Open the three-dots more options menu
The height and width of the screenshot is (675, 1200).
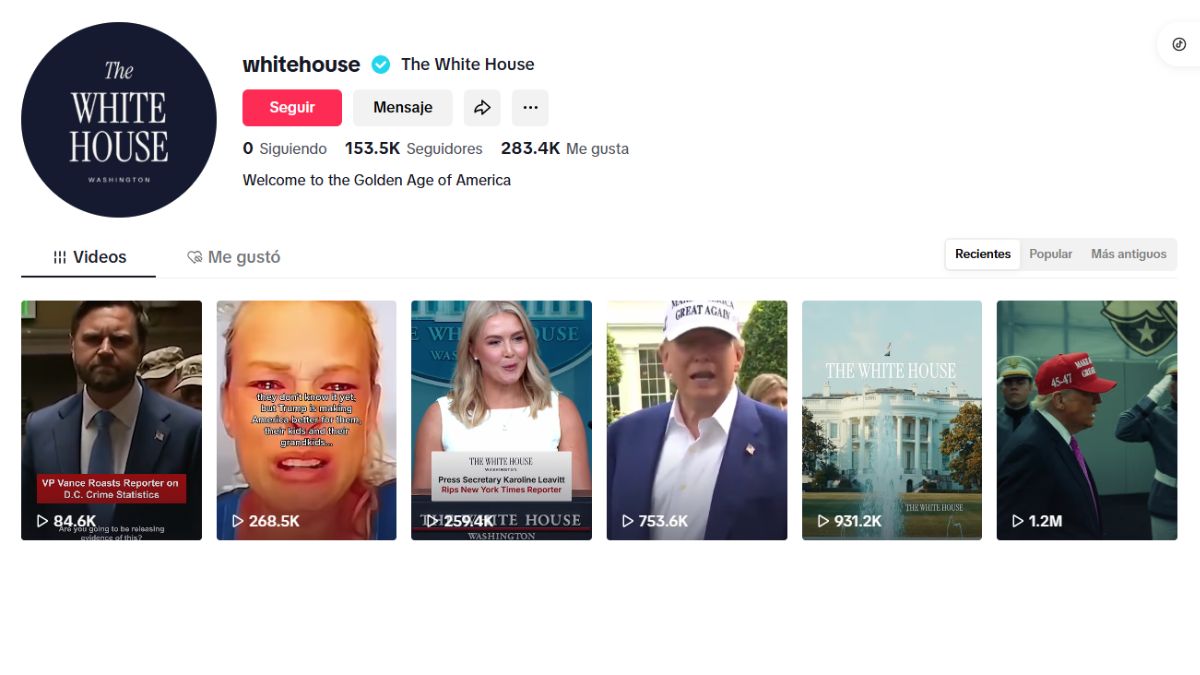530,108
